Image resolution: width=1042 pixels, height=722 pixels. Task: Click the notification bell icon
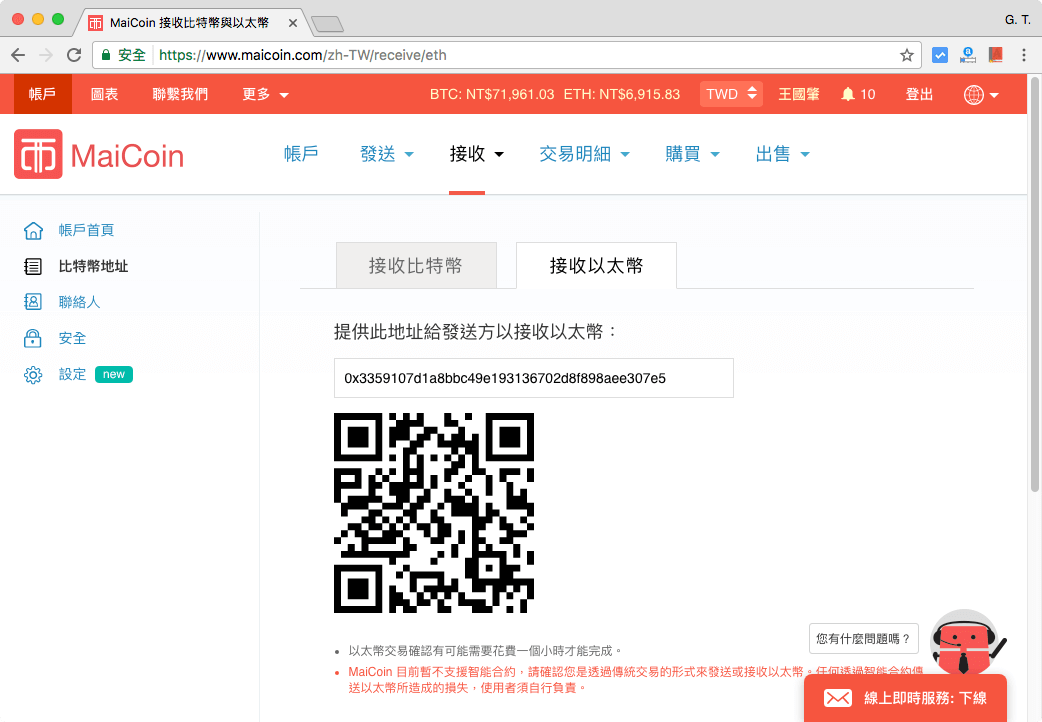(x=848, y=94)
